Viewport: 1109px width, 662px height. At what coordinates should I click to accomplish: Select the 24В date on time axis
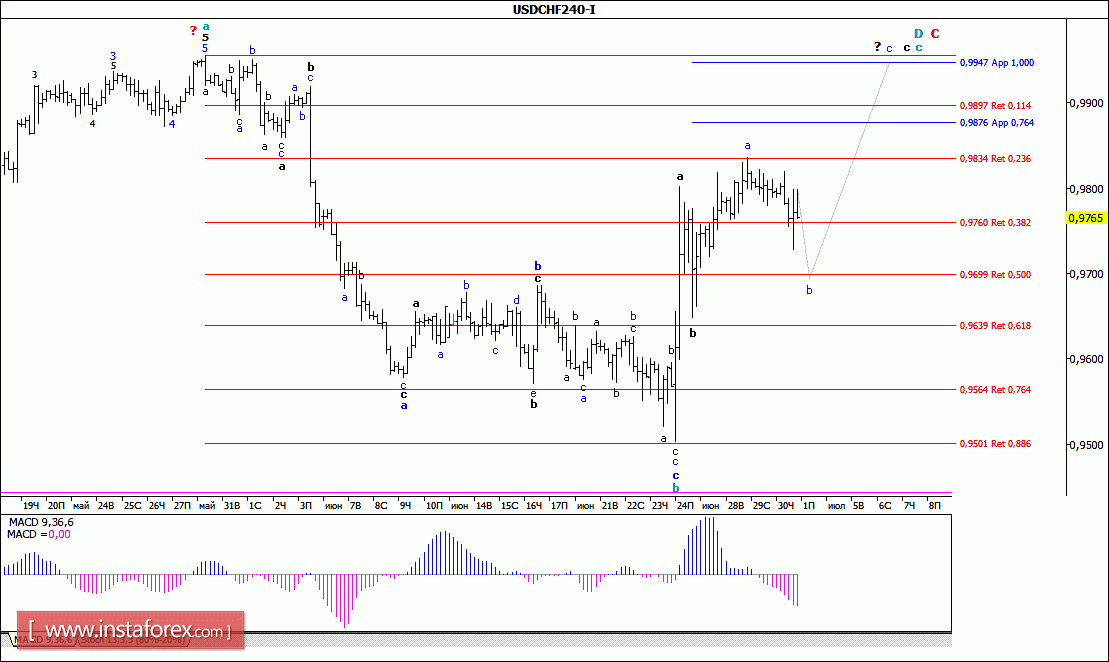(106, 506)
